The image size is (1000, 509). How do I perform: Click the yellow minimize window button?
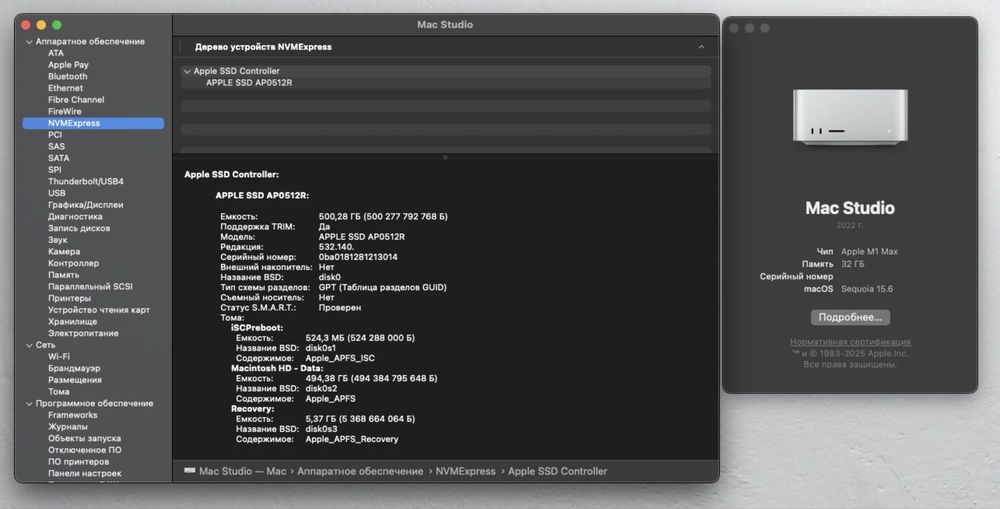[x=41, y=25]
